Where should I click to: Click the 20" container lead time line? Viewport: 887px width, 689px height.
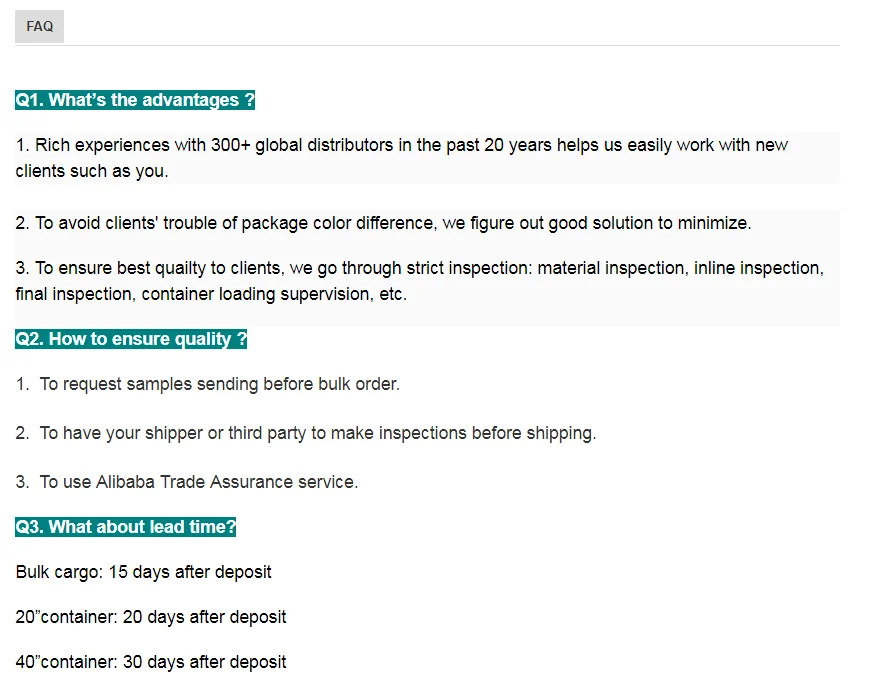click(x=151, y=617)
